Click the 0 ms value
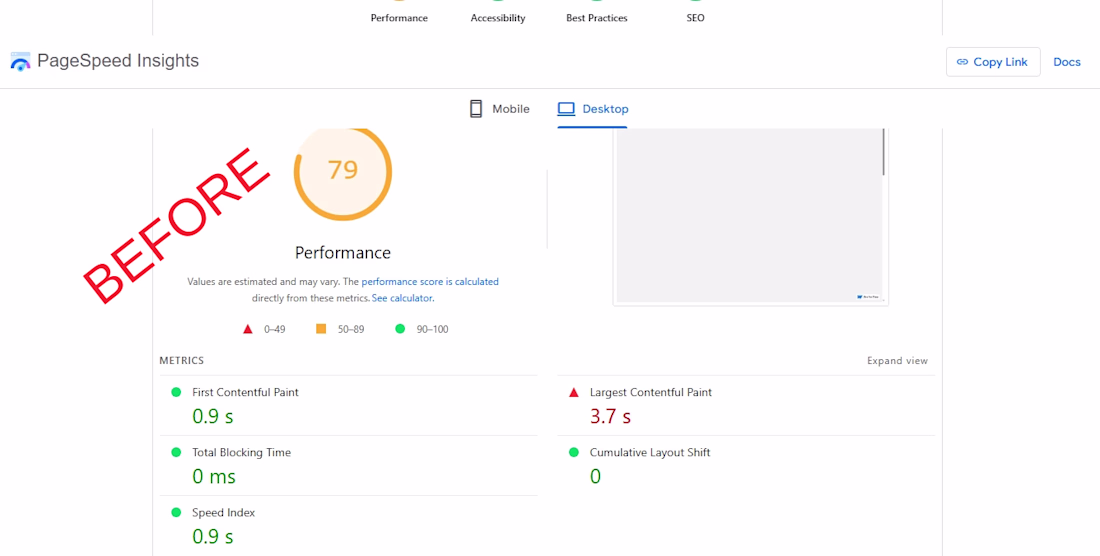 tap(214, 477)
